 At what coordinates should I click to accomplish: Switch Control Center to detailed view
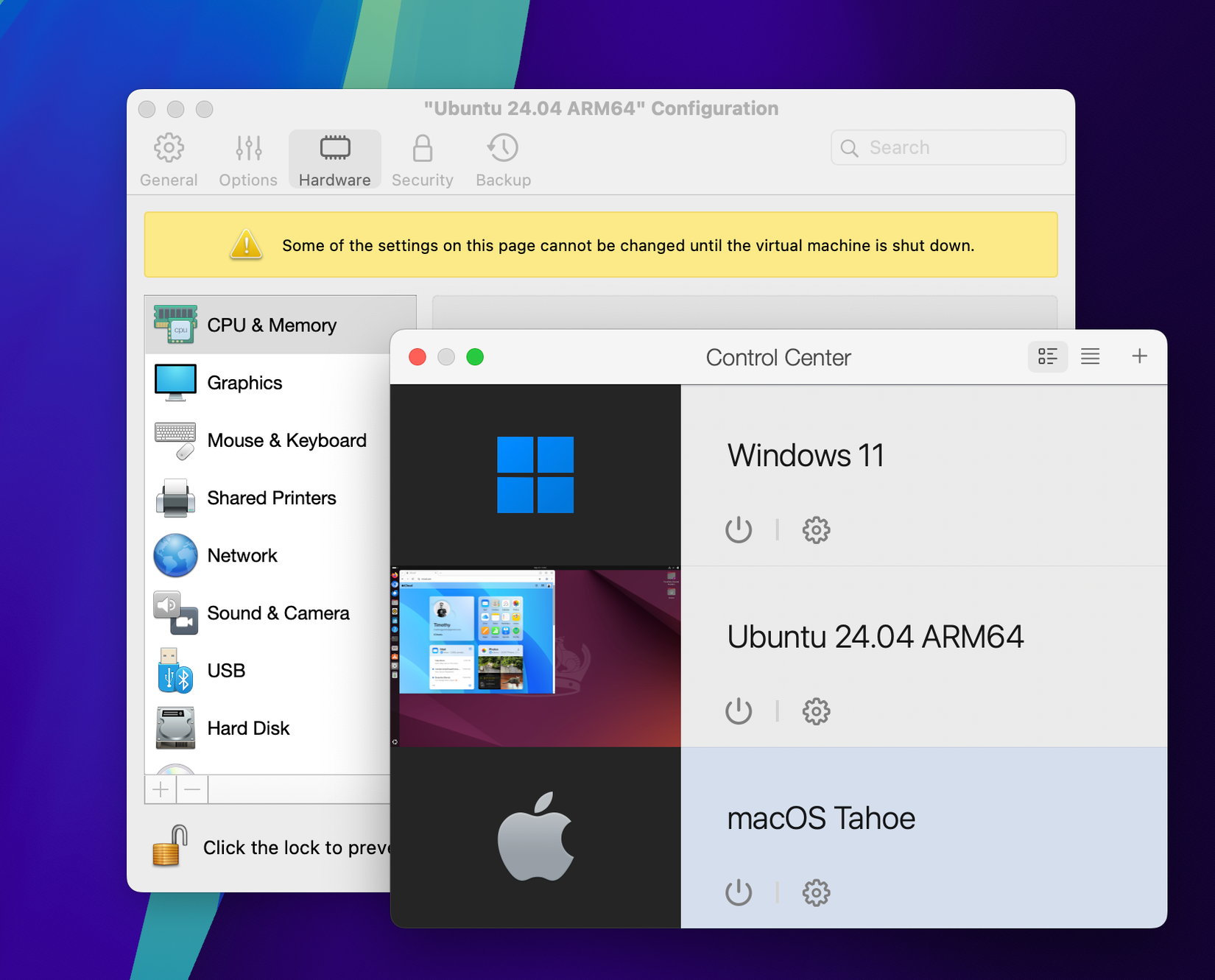pyautogui.click(x=1047, y=356)
